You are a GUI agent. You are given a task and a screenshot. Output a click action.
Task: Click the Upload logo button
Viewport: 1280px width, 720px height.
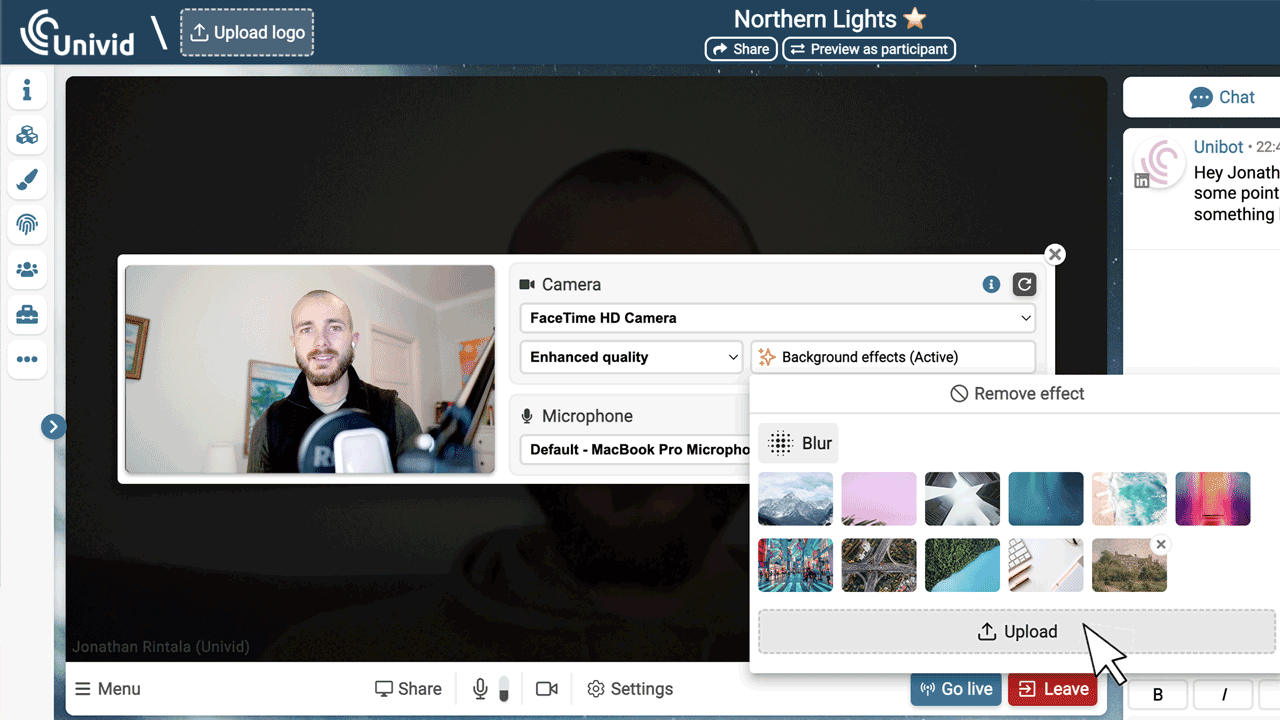click(x=247, y=32)
